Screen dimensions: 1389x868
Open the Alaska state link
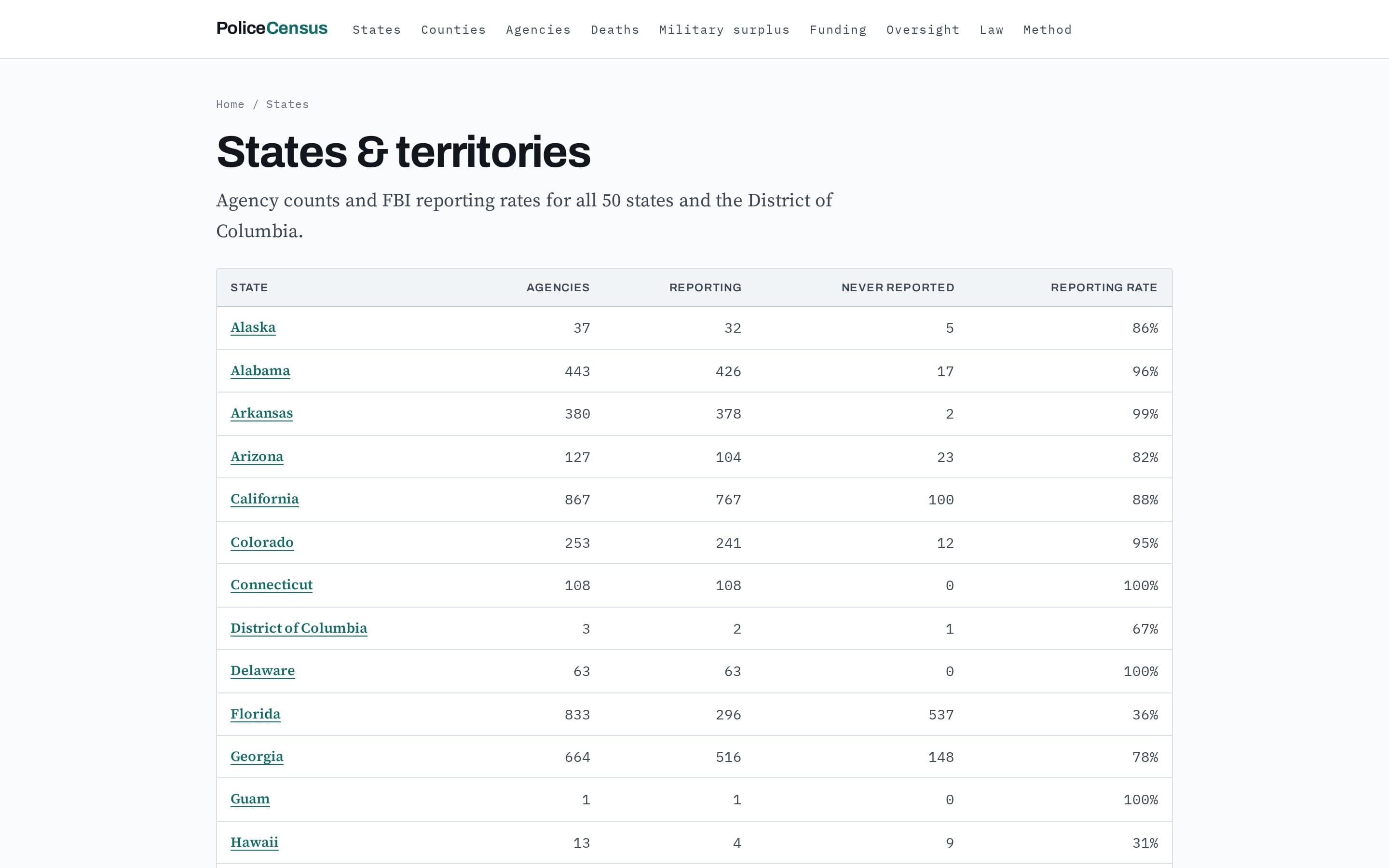[253, 327]
